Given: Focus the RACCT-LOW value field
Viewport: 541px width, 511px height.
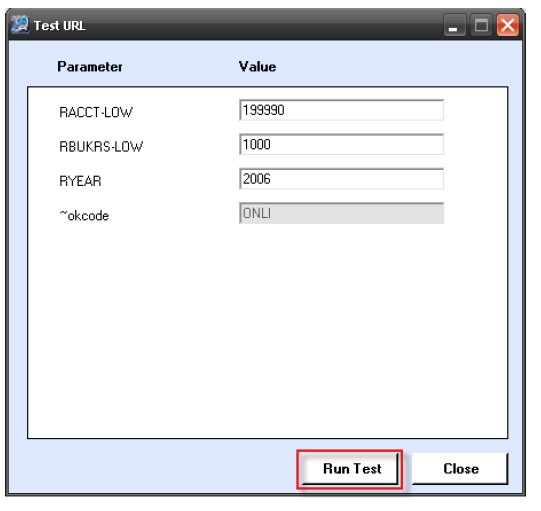Looking at the screenshot, I should click(x=341, y=110).
